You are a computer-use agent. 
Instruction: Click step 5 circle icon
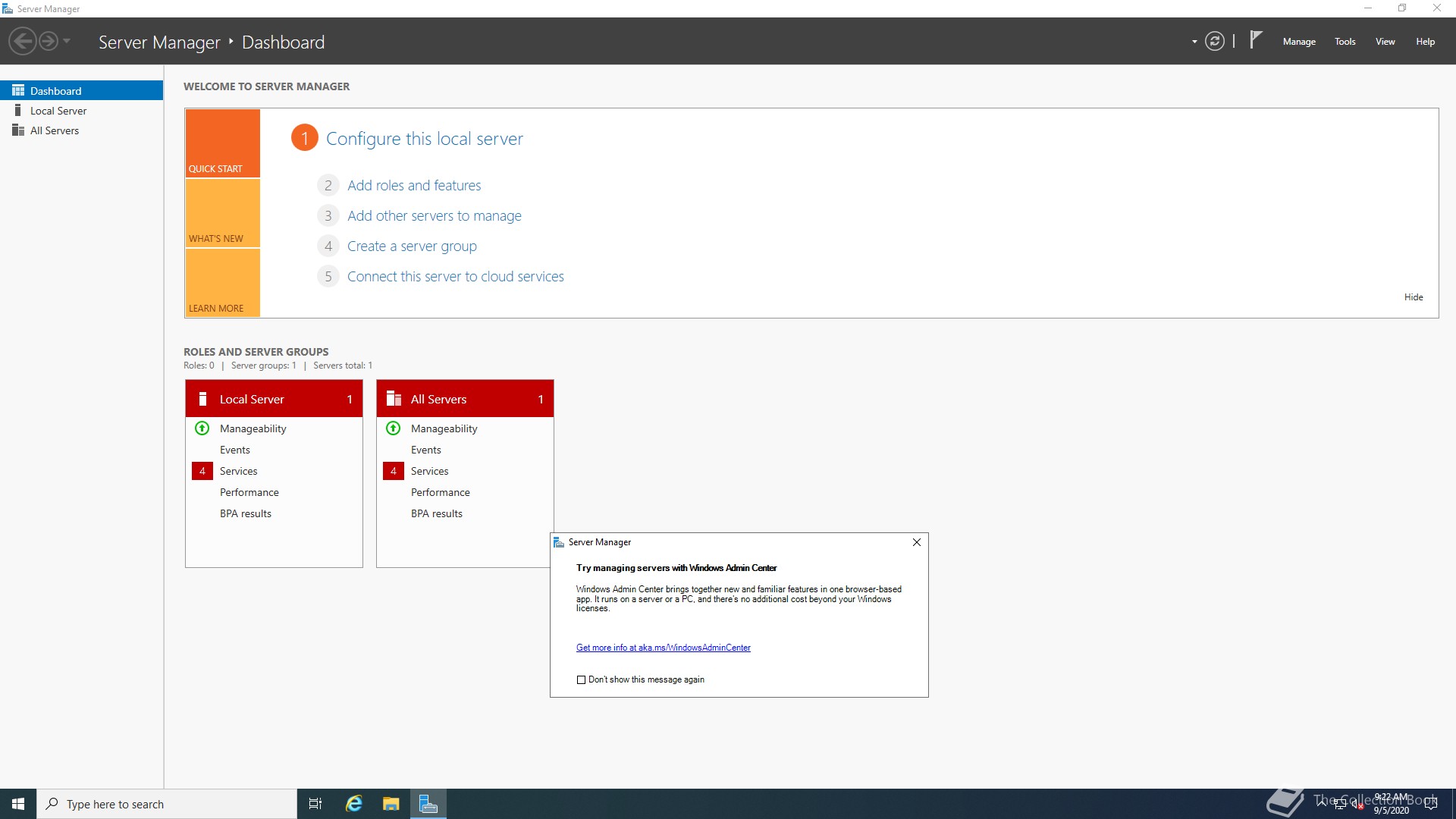(x=328, y=277)
